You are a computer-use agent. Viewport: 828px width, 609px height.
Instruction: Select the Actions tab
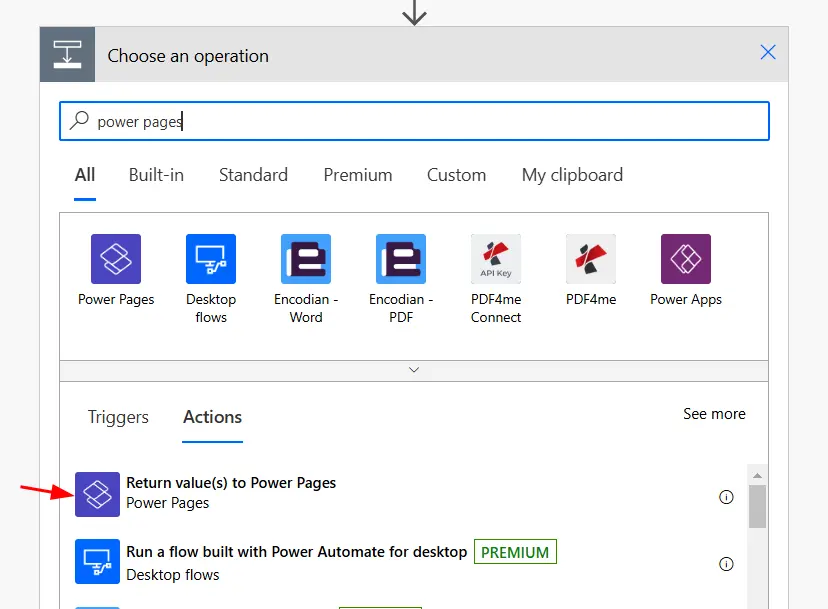pyautogui.click(x=212, y=417)
